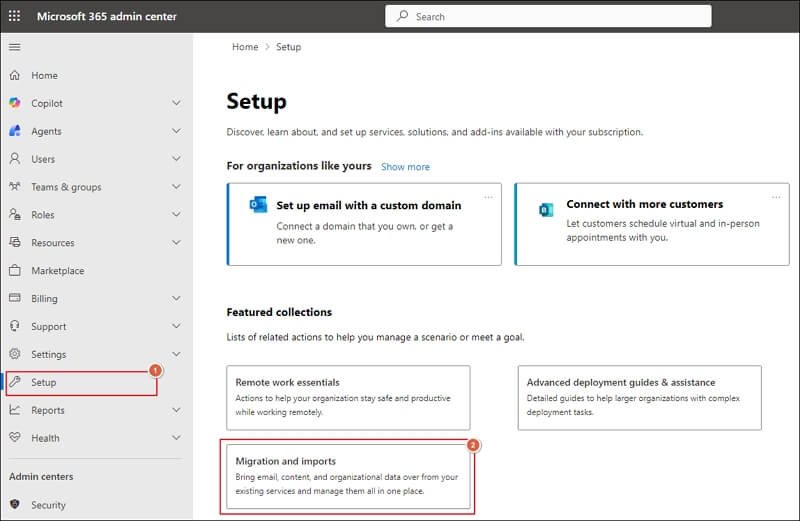Viewport: 800px width, 521px height.
Task: Click the Outlook icon on email card
Action: point(258,205)
